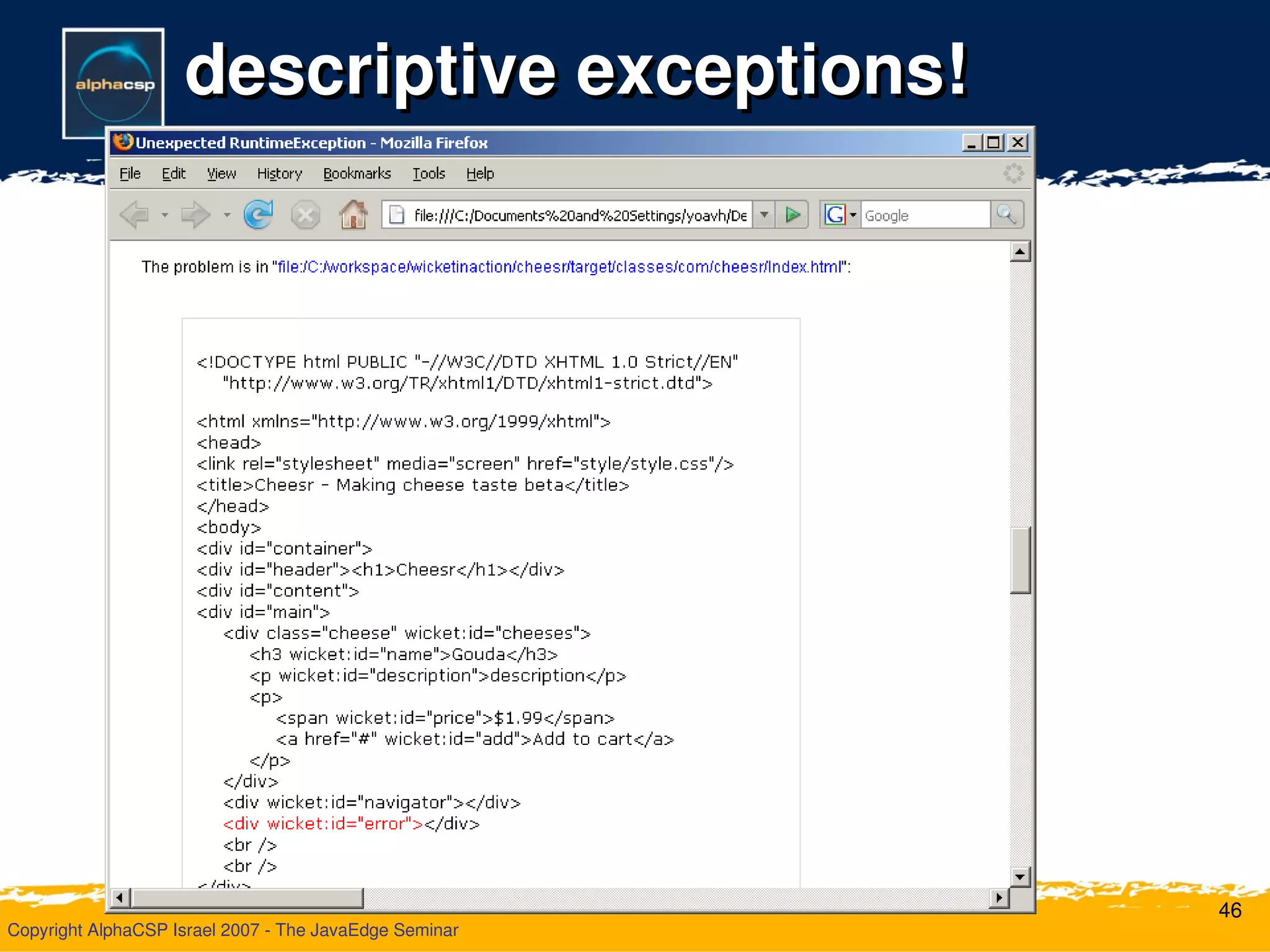Viewport: 1270px width, 952px height.
Task: Open the Bookmarks menu
Action: 357,174
